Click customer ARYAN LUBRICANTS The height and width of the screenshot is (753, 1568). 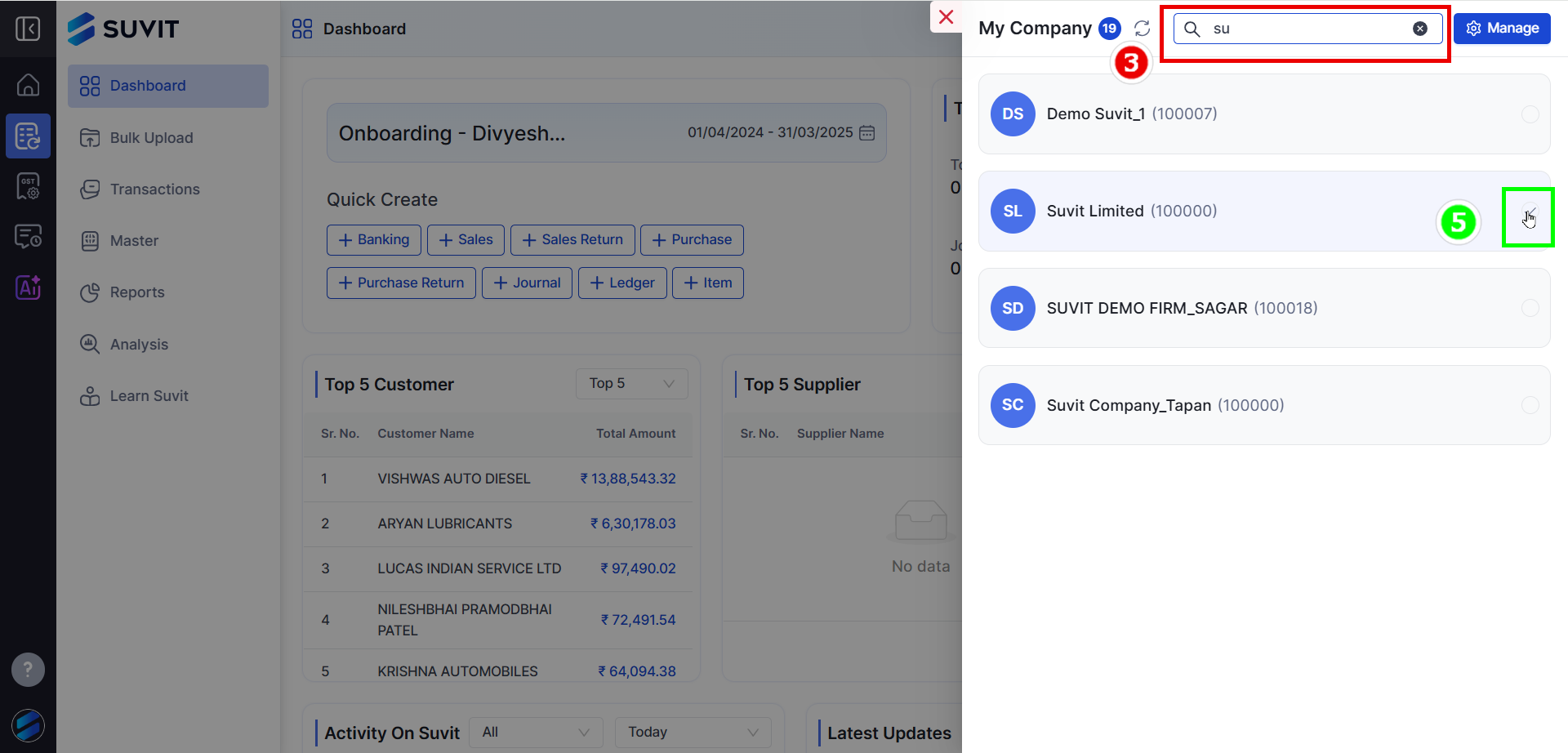(x=445, y=524)
